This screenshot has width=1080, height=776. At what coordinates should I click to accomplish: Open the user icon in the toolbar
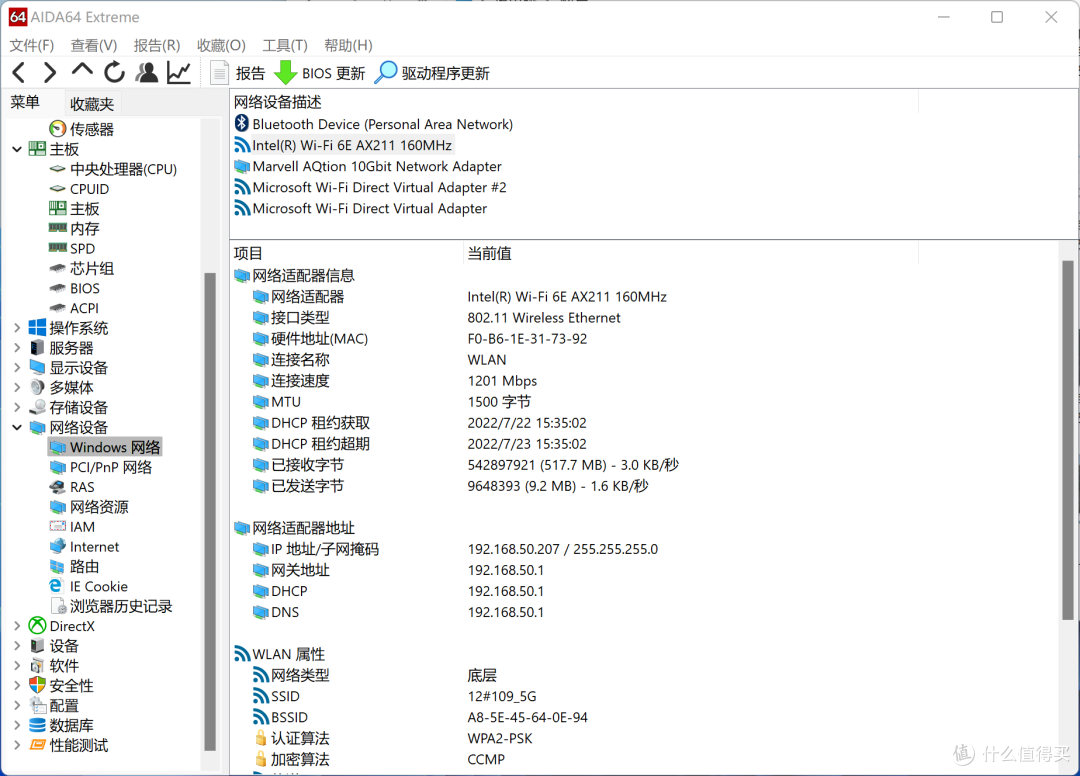[x=146, y=72]
